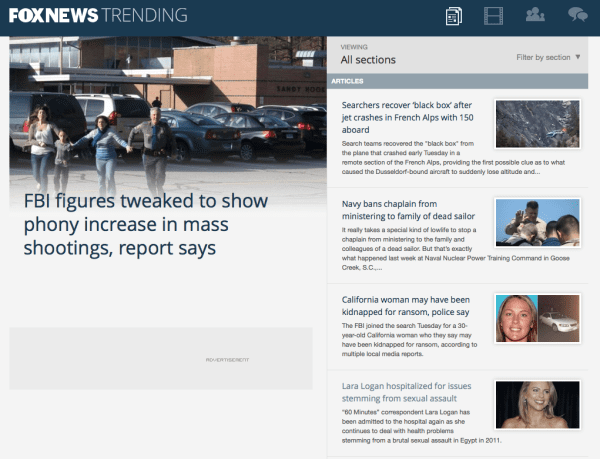
Task: Open California woman kidnapped article headline
Action: pyautogui.click(x=406, y=306)
